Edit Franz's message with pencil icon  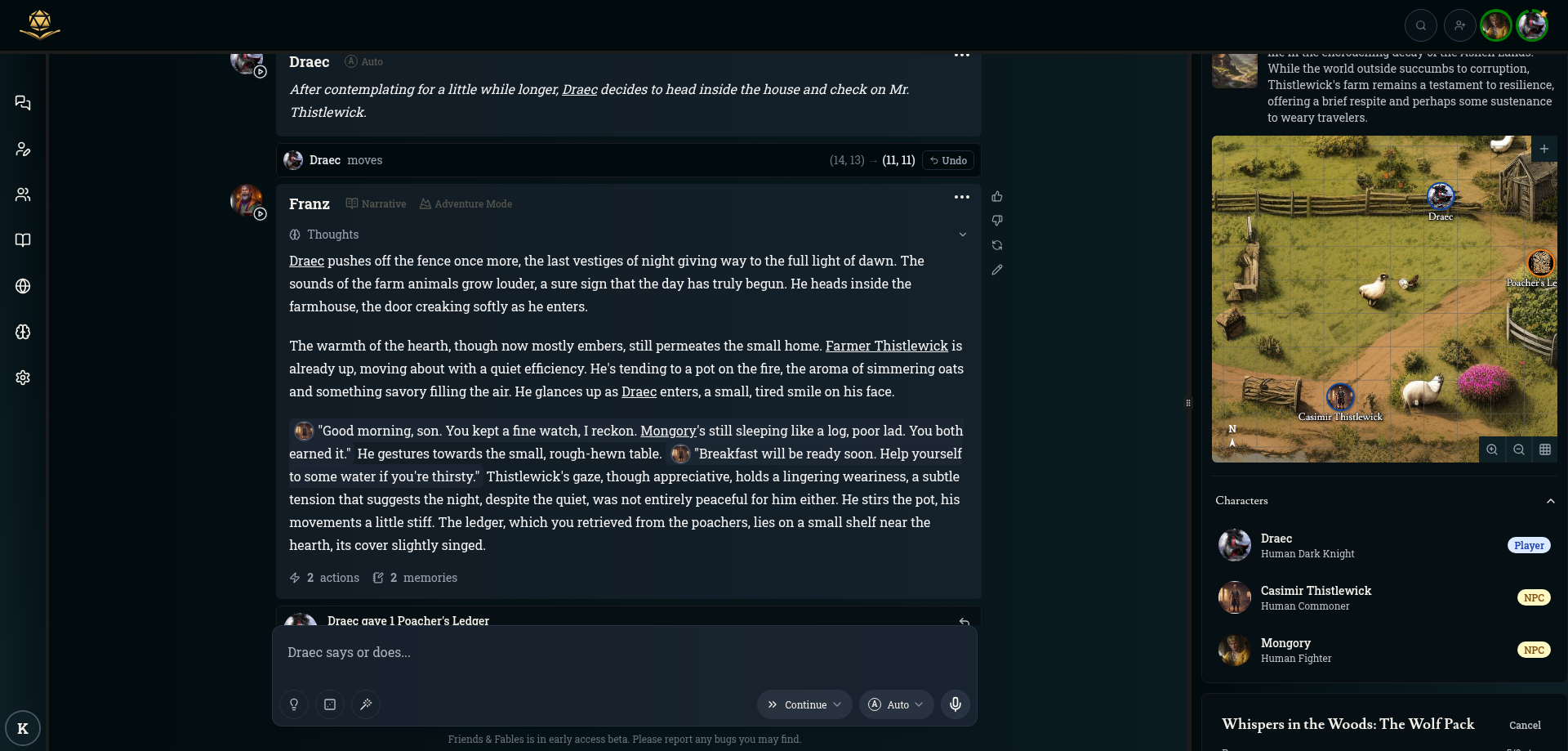pos(997,270)
